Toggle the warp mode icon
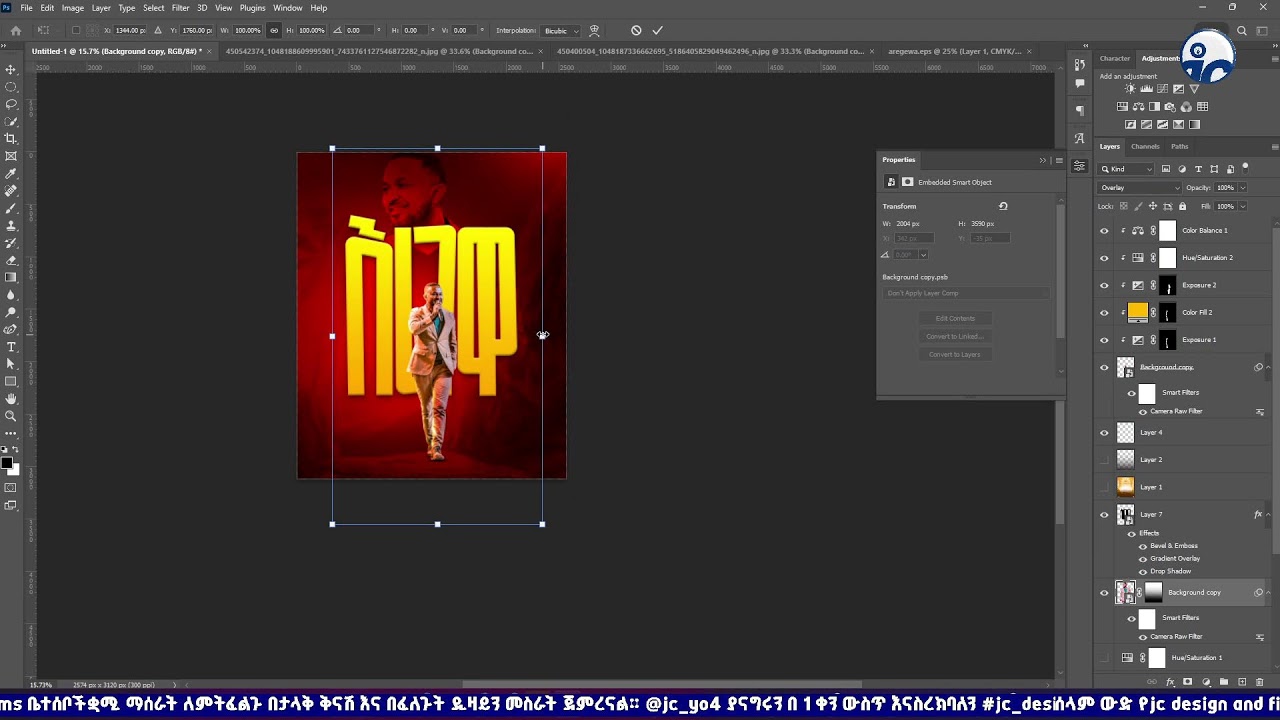This screenshot has width=1280, height=720. 594,30
